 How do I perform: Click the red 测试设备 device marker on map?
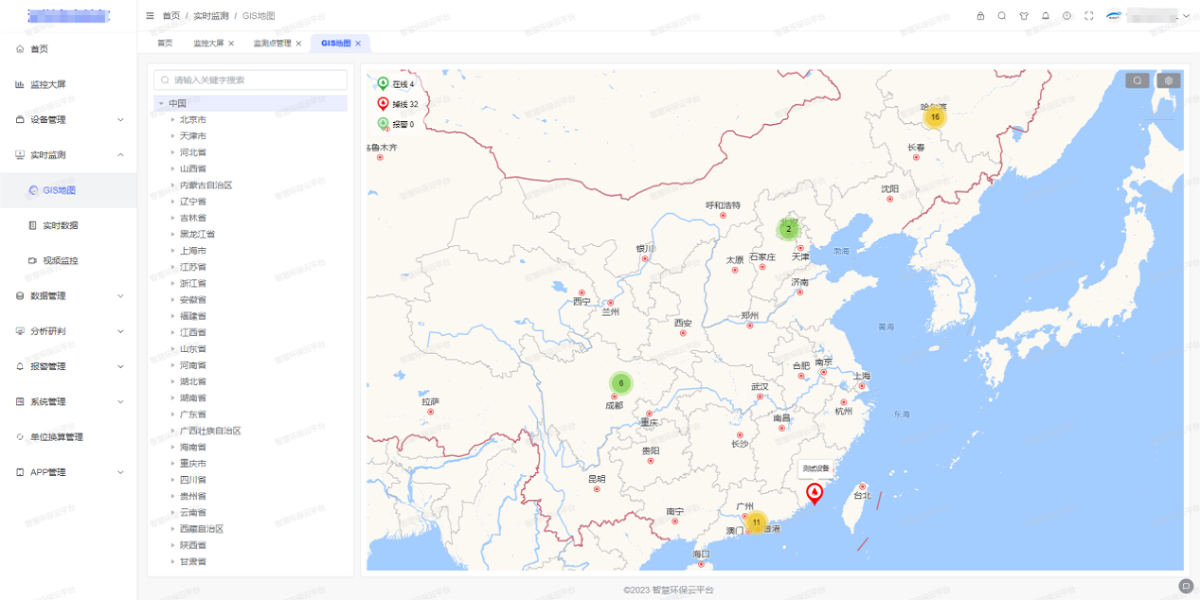pyautogui.click(x=815, y=493)
